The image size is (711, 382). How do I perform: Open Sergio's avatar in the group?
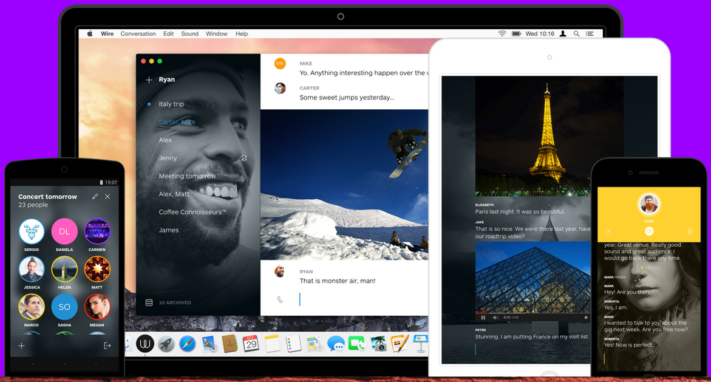click(x=31, y=231)
